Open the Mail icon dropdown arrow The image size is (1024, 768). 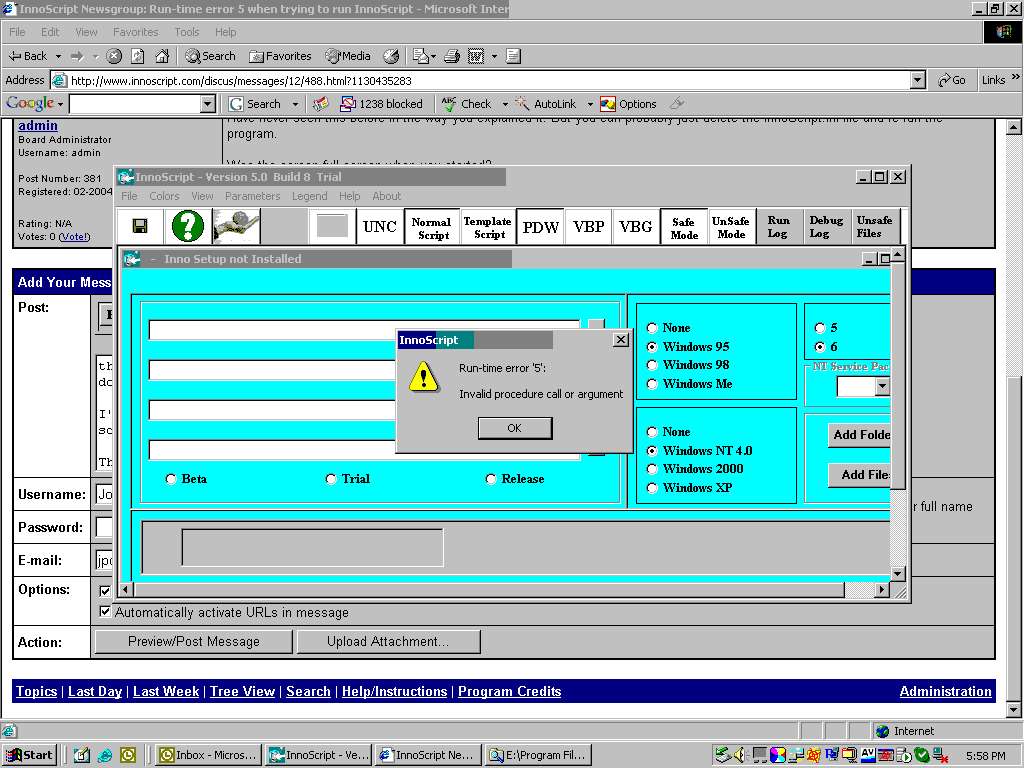click(433, 56)
